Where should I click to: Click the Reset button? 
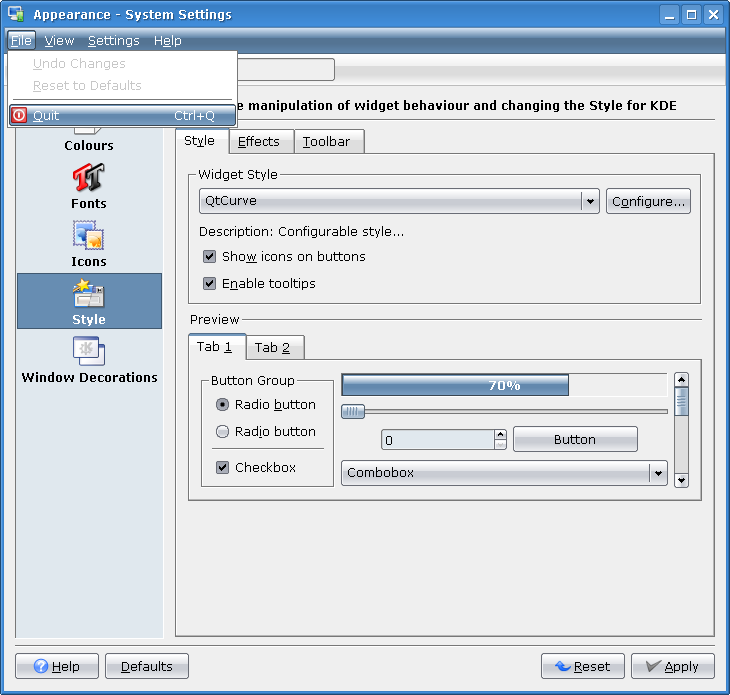pos(582,666)
